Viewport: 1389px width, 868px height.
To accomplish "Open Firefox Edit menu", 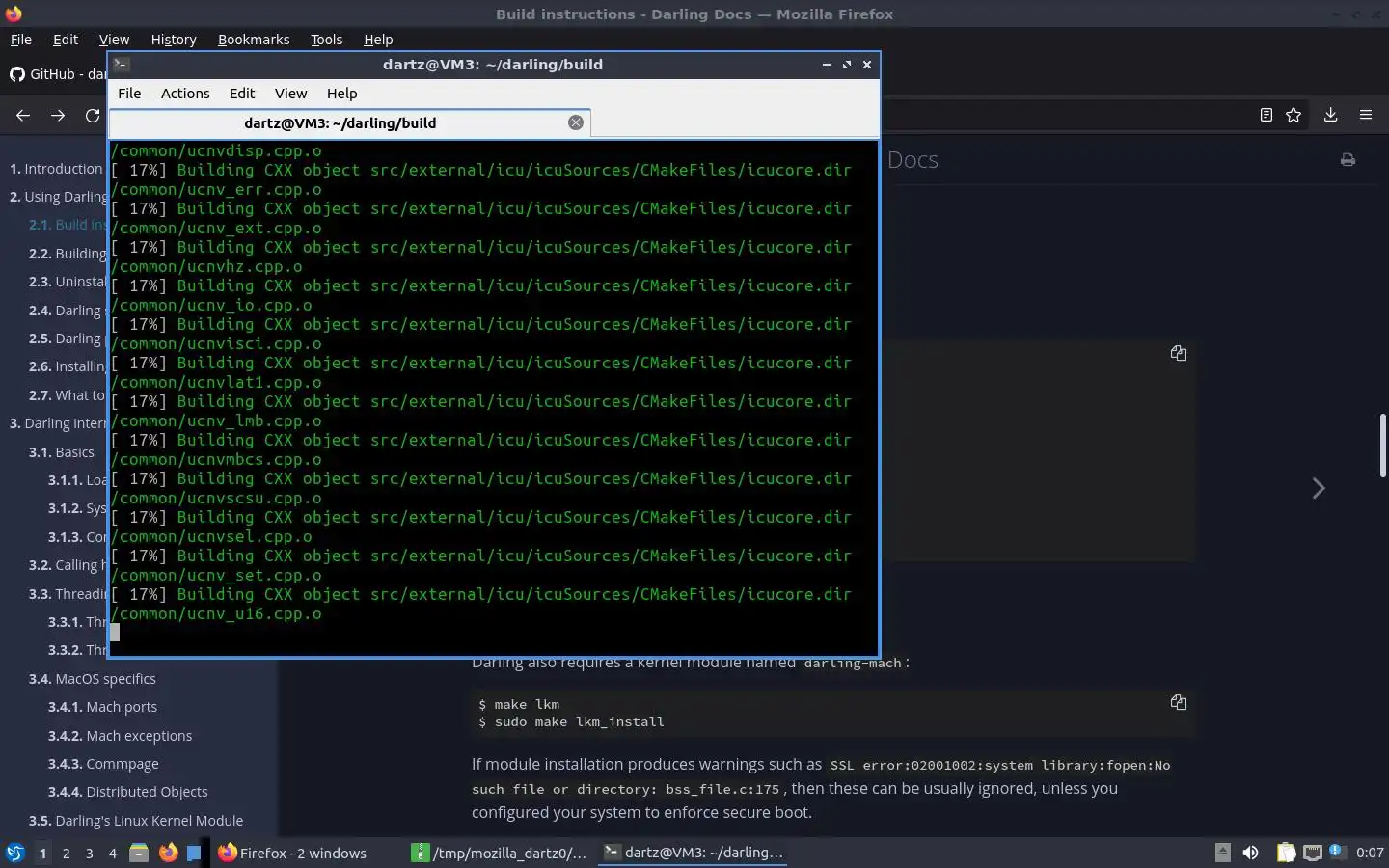I will 66,40.
